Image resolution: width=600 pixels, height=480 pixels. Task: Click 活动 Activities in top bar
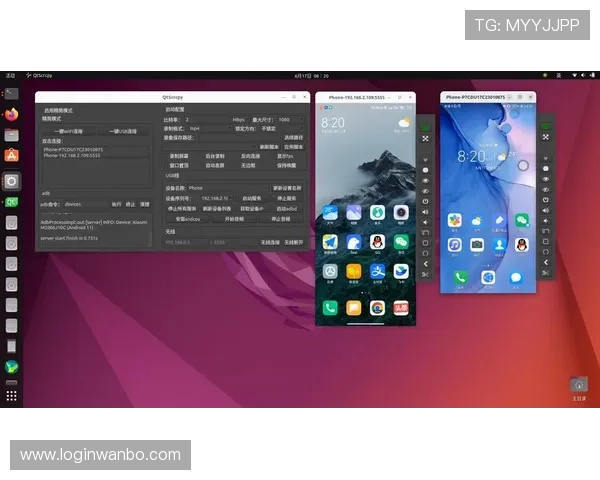coord(10,76)
